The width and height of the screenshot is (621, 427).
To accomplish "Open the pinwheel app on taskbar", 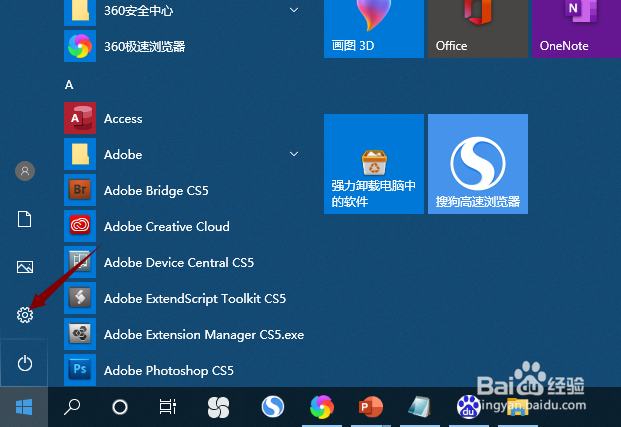I will coord(218,407).
